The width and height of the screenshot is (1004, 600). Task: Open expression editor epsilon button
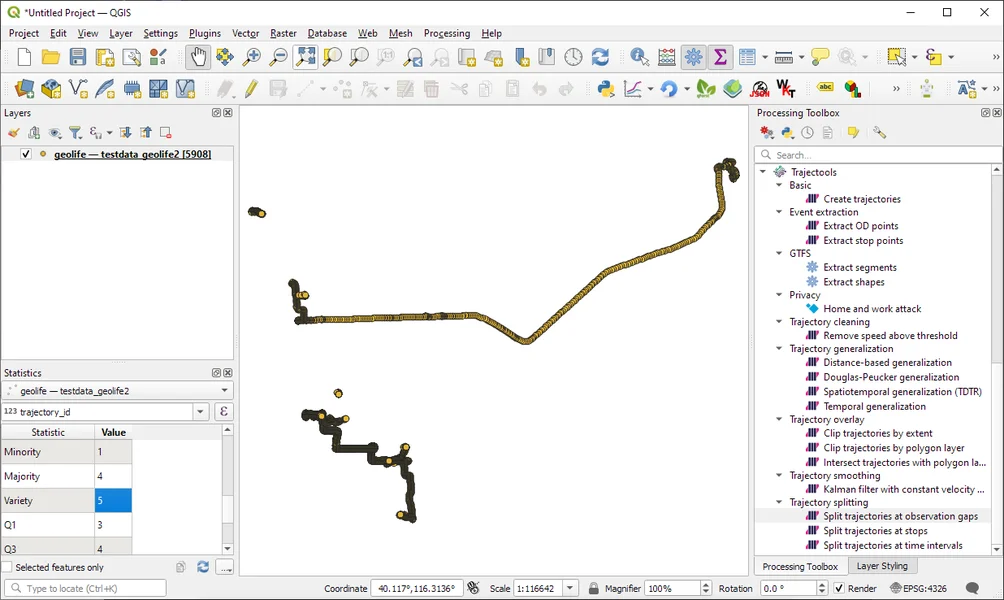[x=223, y=412]
